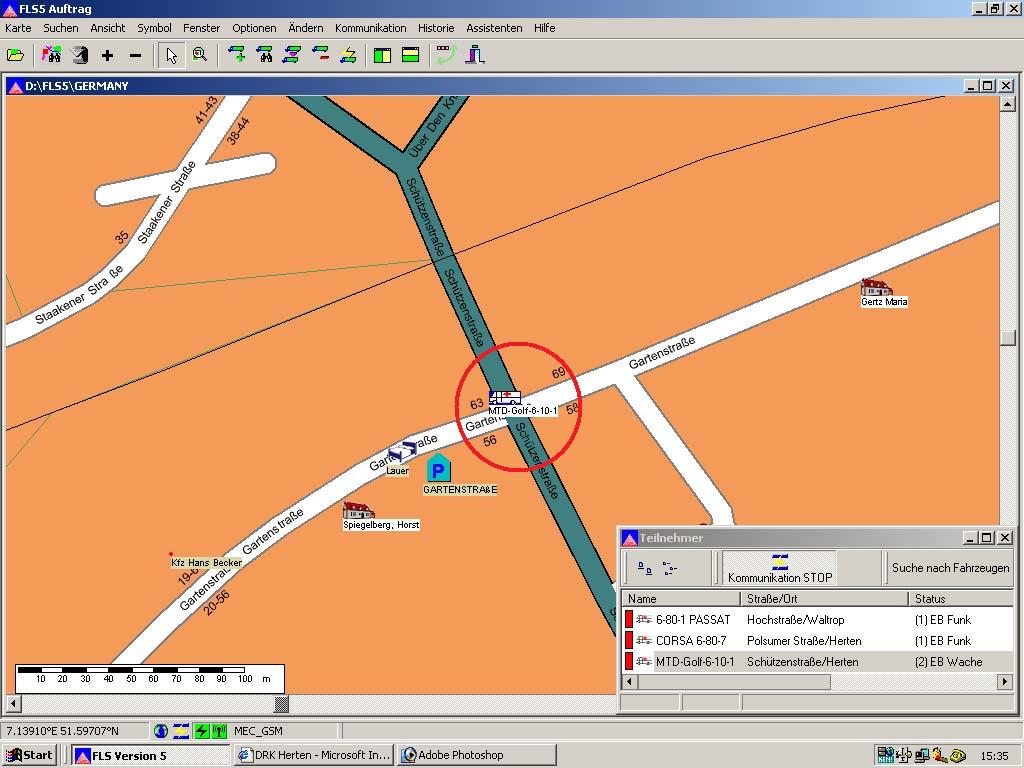
Task: Select the magnifier zoom tool
Action: coord(200,55)
